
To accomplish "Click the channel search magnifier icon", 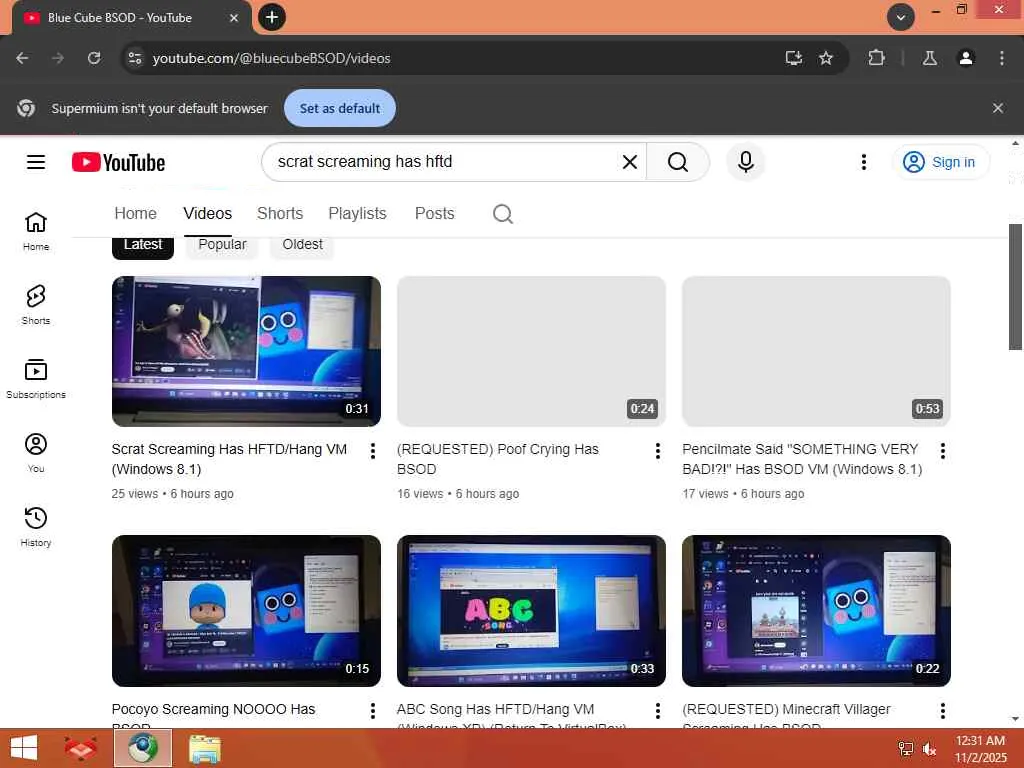I will pyautogui.click(x=502, y=214).
